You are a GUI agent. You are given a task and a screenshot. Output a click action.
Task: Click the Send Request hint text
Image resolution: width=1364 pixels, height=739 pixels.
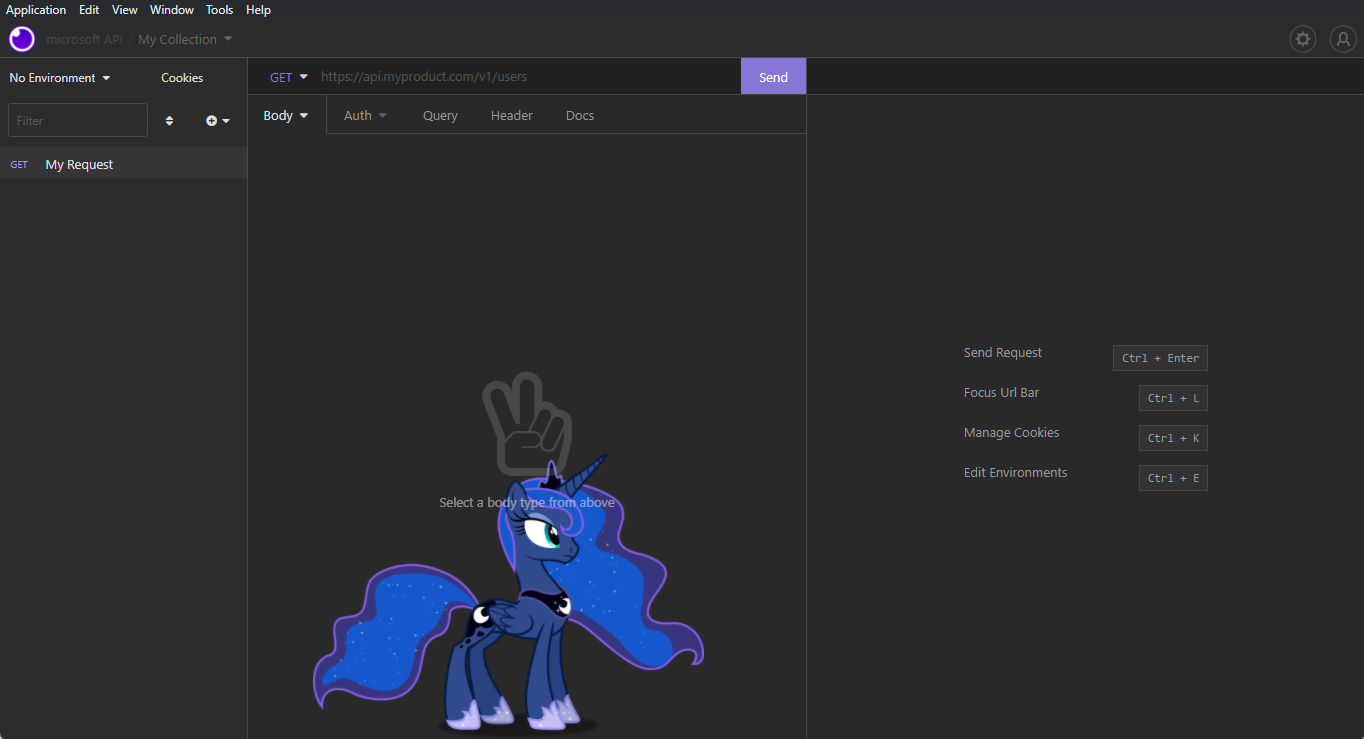(1003, 353)
